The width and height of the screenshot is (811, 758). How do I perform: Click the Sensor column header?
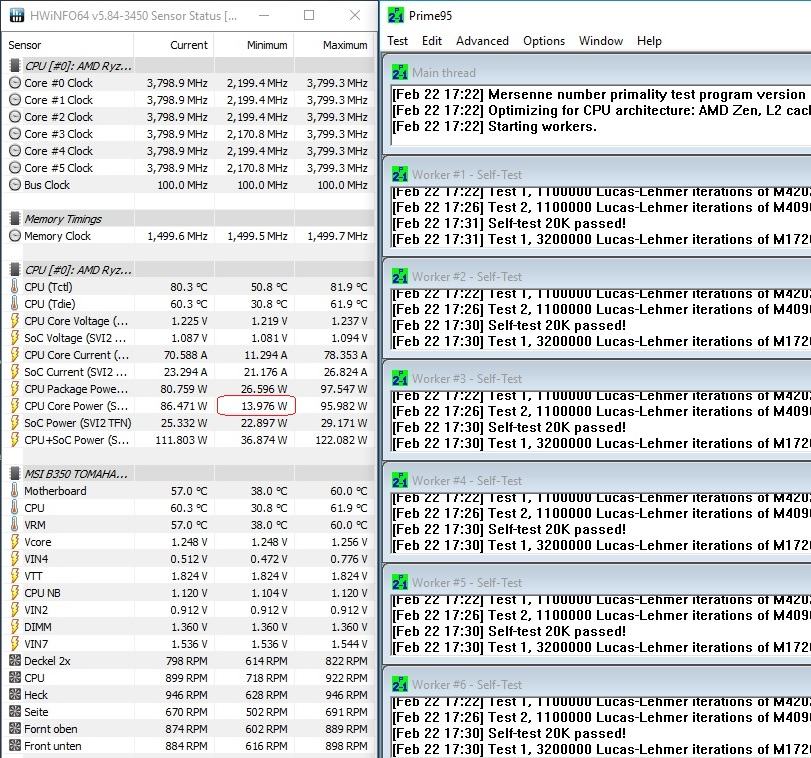click(x=68, y=45)
